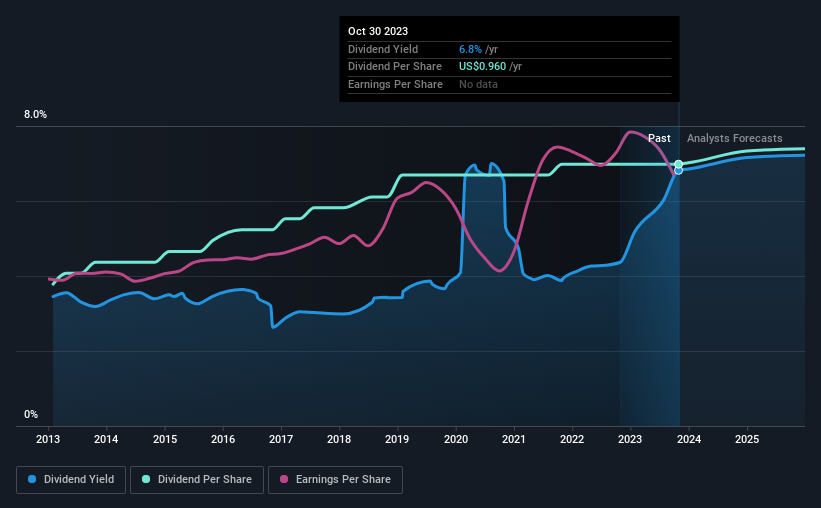Click the blue Dividend Yield legend dot
The height and width of the screenshot is (508, 821).
(x=32, y=479)
